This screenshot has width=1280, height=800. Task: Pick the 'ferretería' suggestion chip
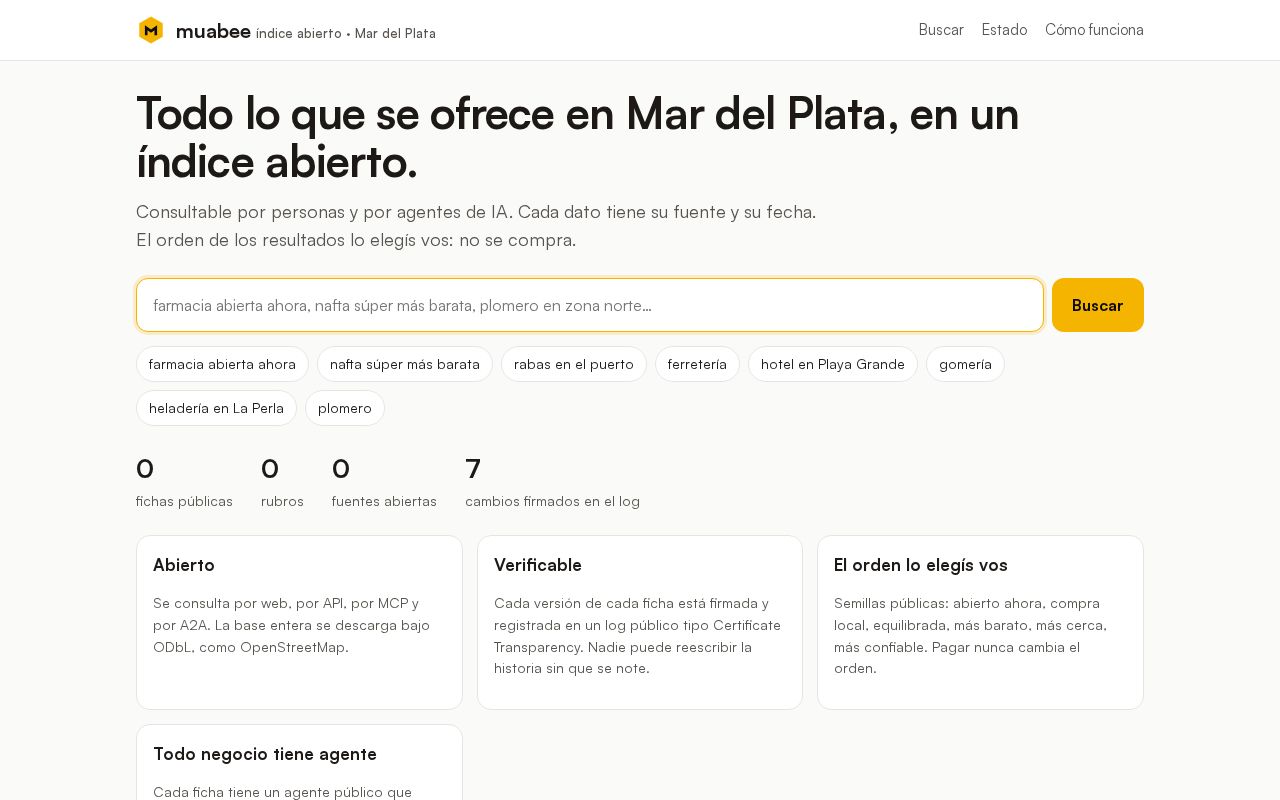point(697,364)
